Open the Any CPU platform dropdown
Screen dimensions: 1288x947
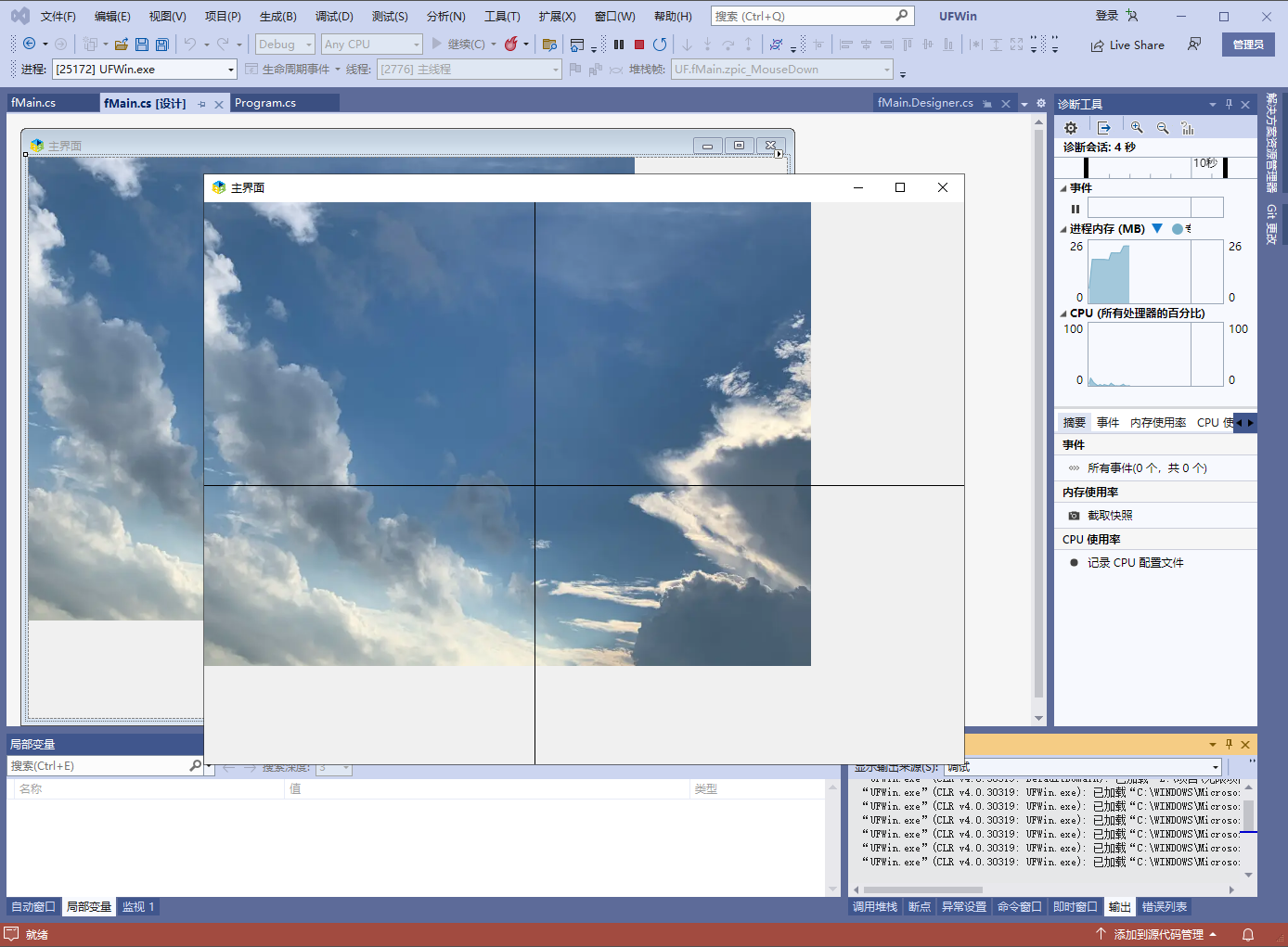pyautogui.click(x=372, y=44)
